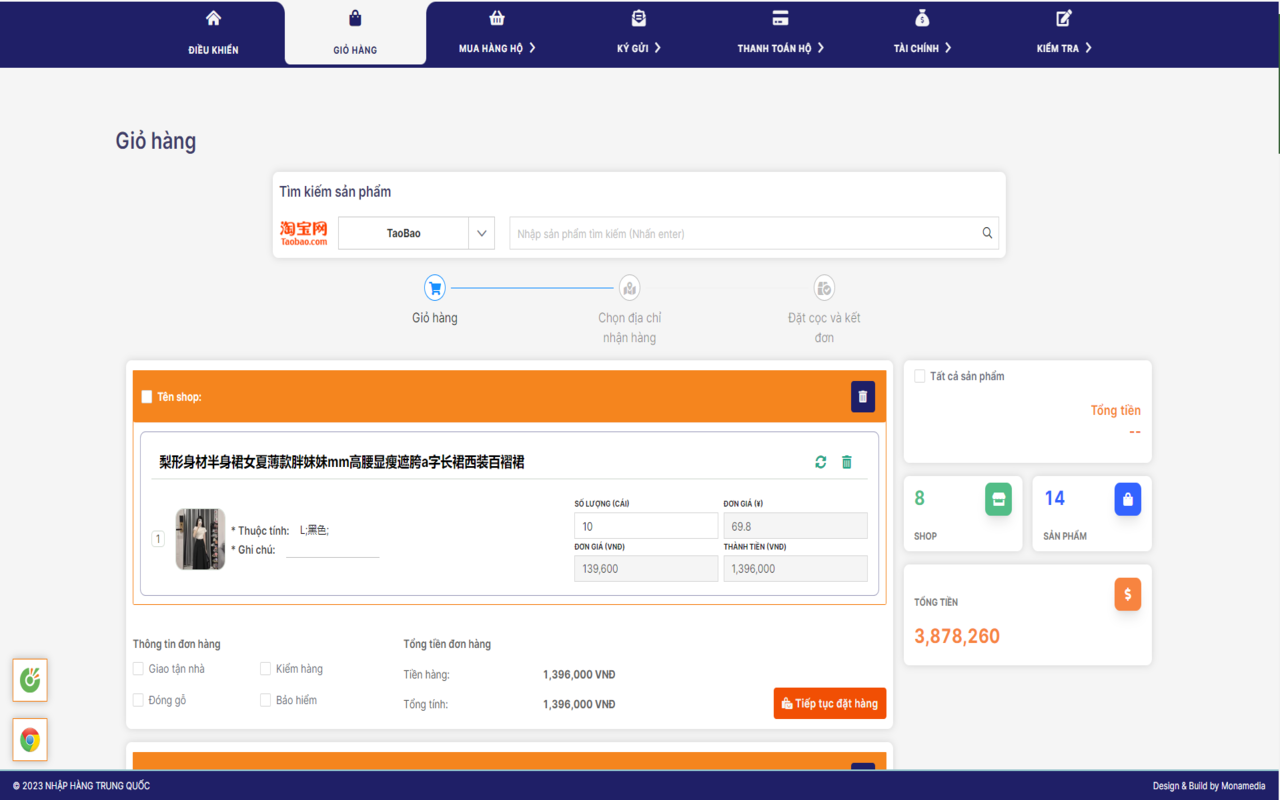Image resolution: width=1280 pixels, height=800 pixels.
Task: Expand the Thanh toán hộ menu arrow
Action: [x=821, y=48]
